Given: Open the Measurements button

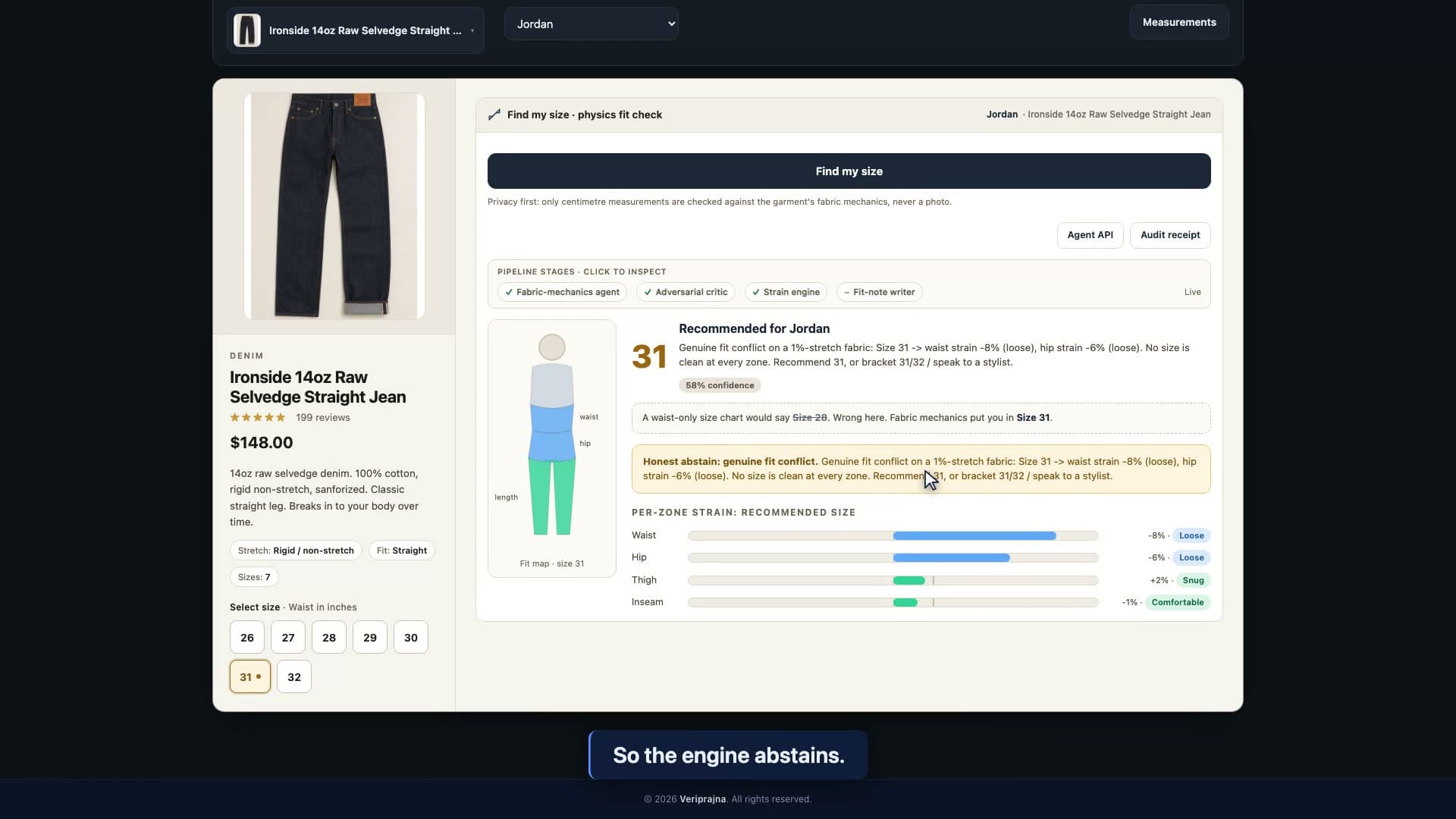Looking at the screenshot, I should pos(1179,23).
